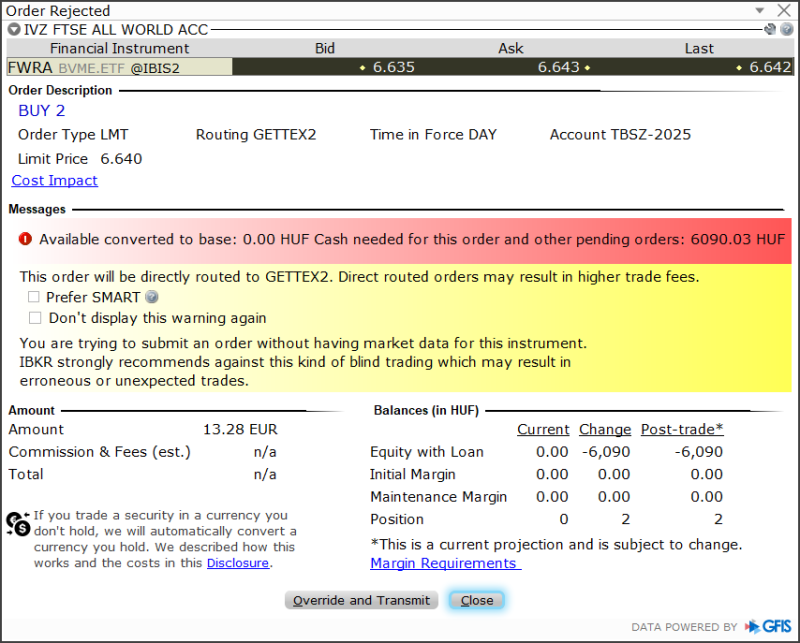Click the Order Type LMT text
Screen dimensions: 800x643
click(73, 135)
